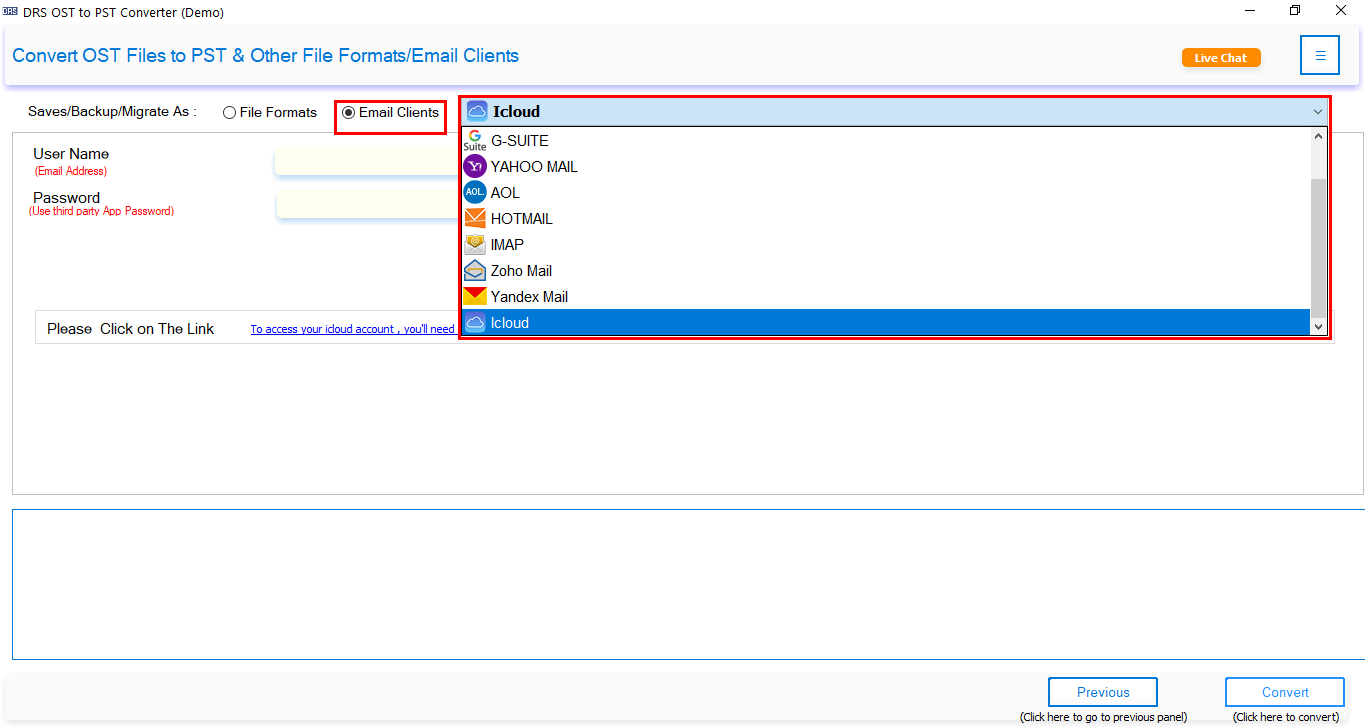1365x727 pixels.
Task: Click the Hotmail orange envelope icon
Action: point(475,219)
